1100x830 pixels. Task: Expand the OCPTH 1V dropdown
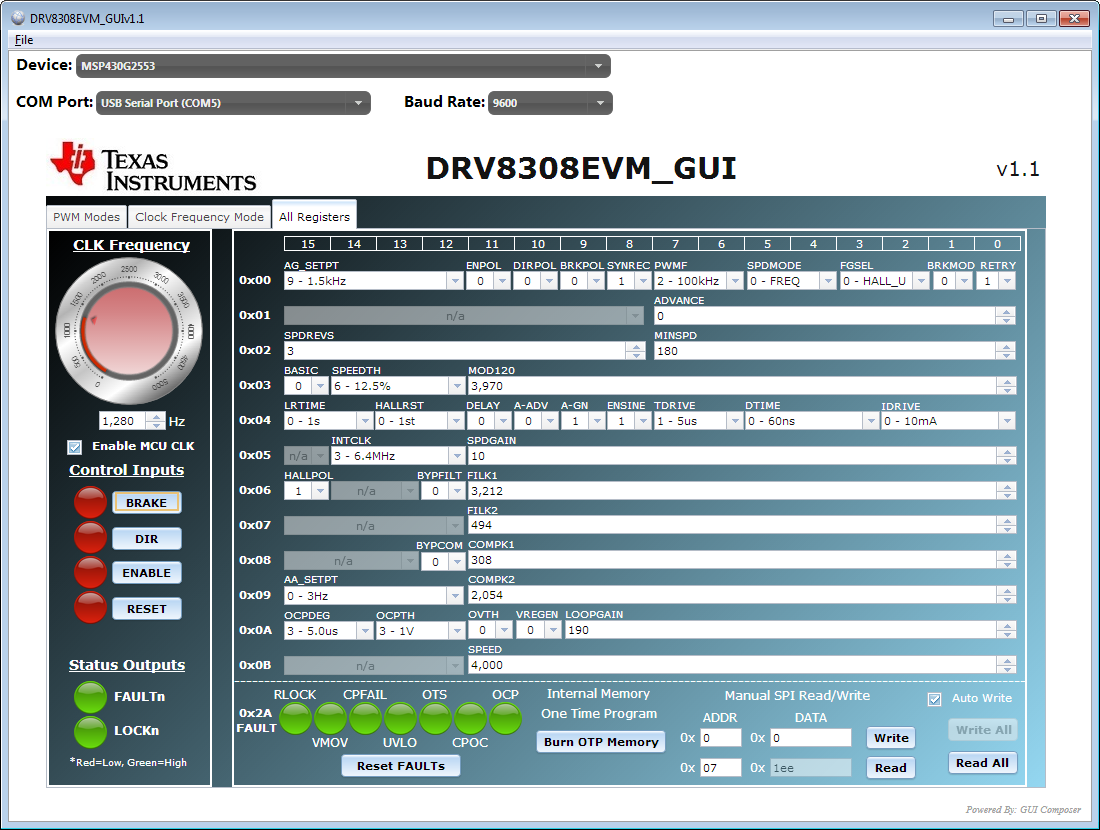tap(457, 631)
